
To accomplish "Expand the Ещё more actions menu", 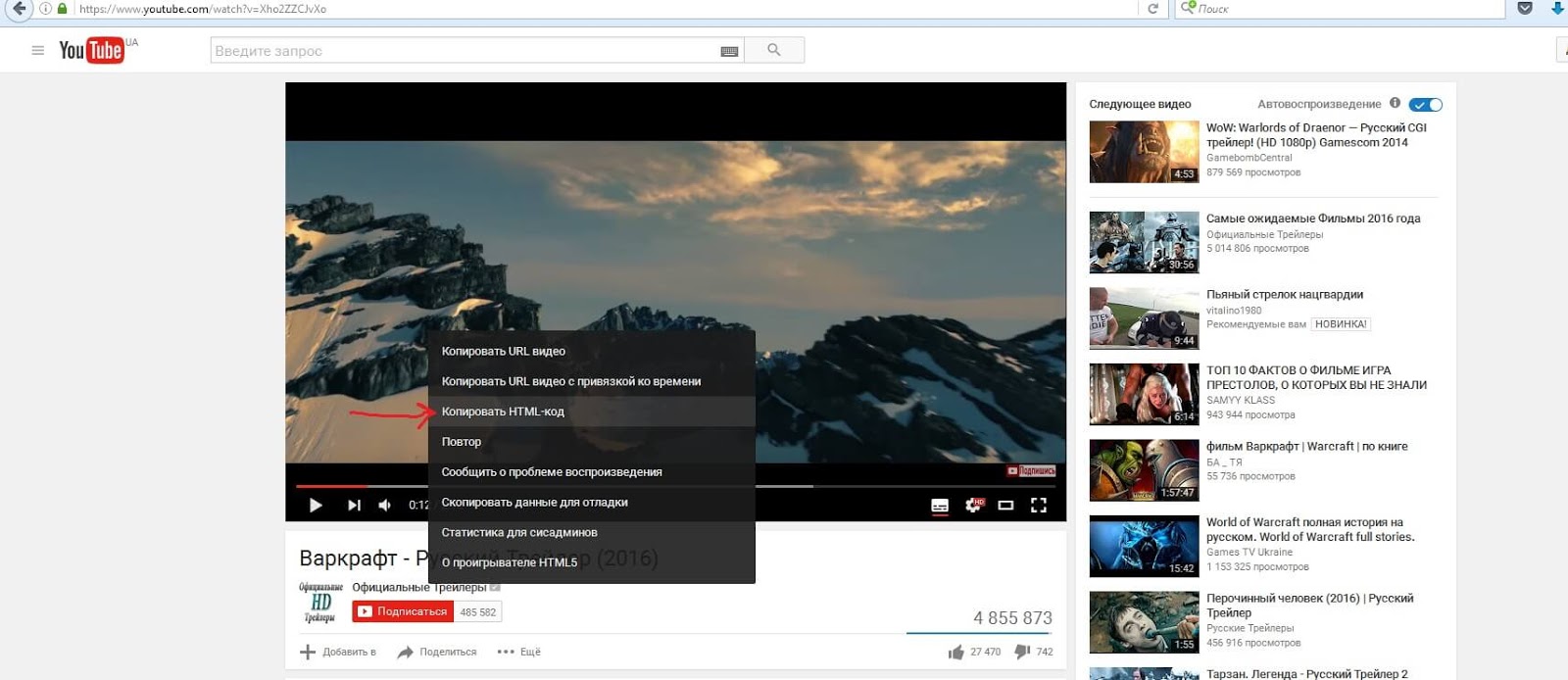I will tap(519, 652).
